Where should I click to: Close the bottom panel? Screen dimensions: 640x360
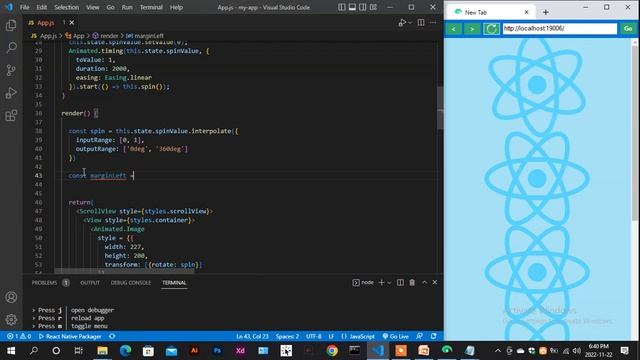(435, 282)
